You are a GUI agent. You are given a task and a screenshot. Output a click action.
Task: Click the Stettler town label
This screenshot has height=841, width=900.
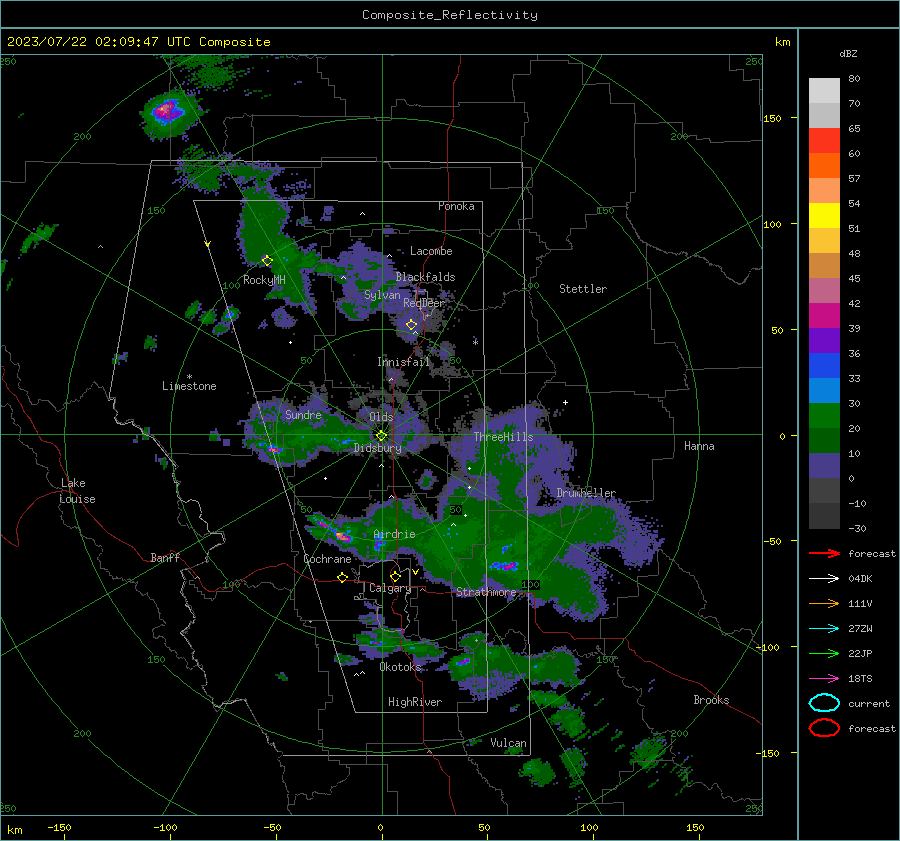[x=583, y=289]
